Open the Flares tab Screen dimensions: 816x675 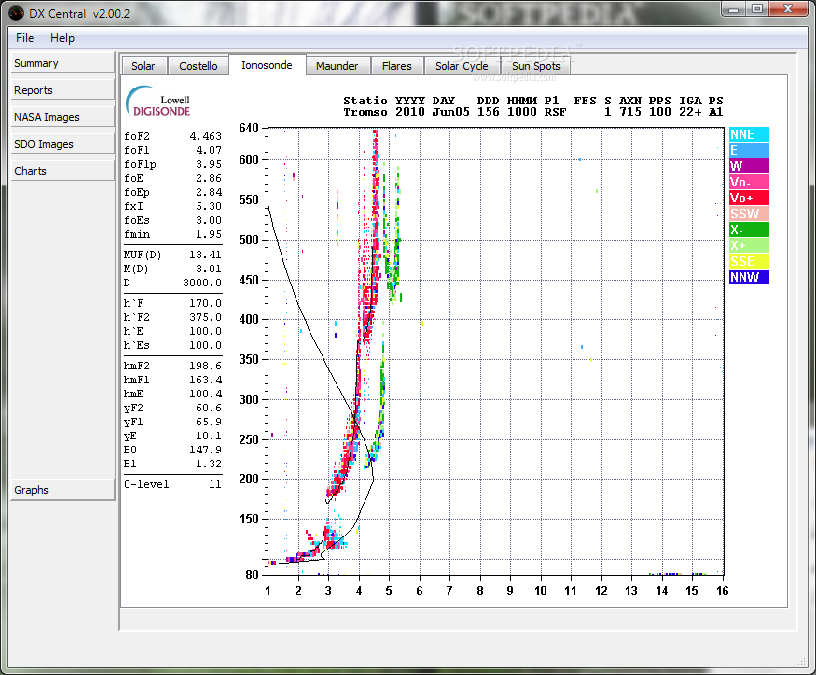point(397,66)
